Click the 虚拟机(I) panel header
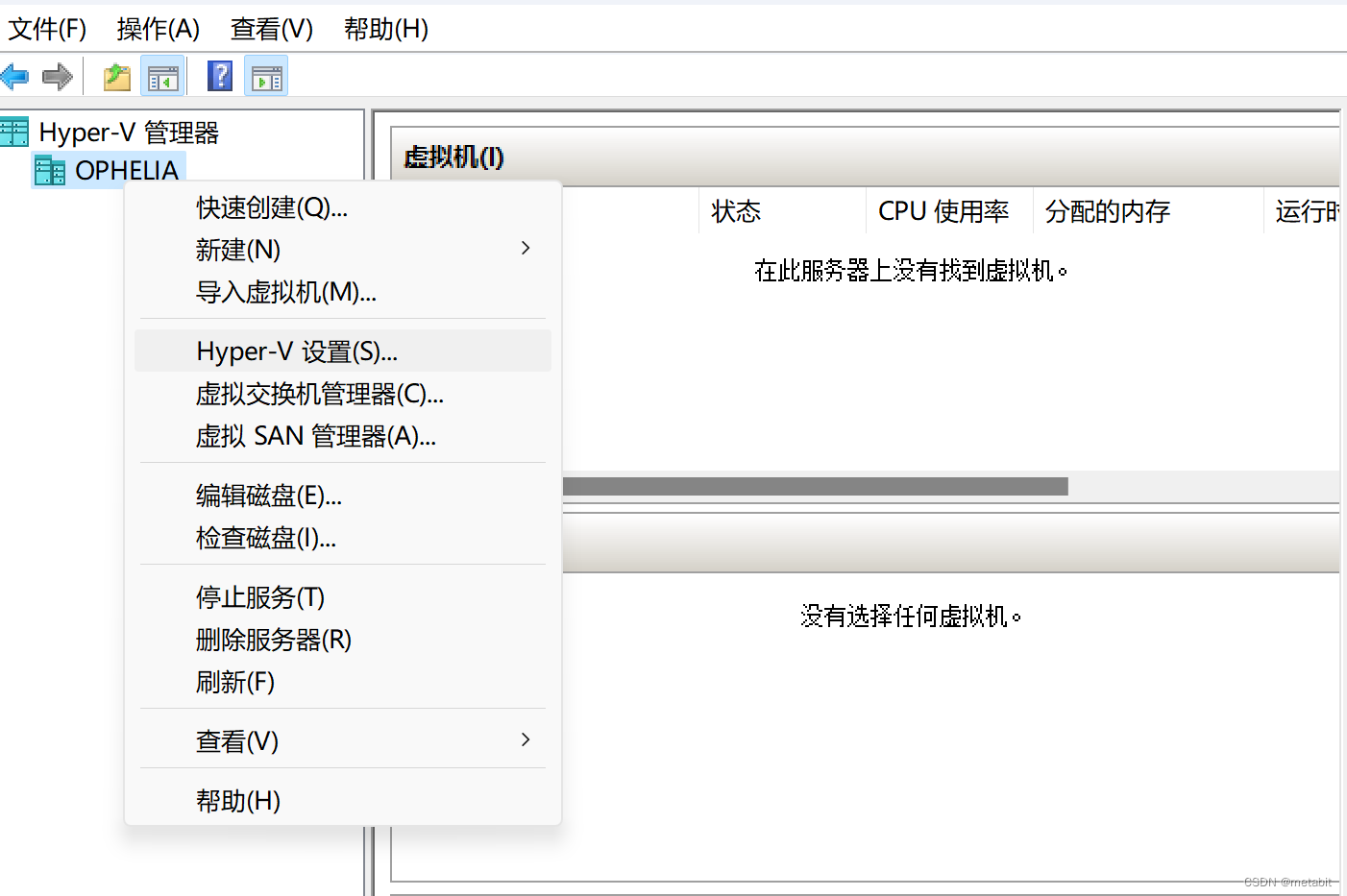 click(x=865, y=157)
